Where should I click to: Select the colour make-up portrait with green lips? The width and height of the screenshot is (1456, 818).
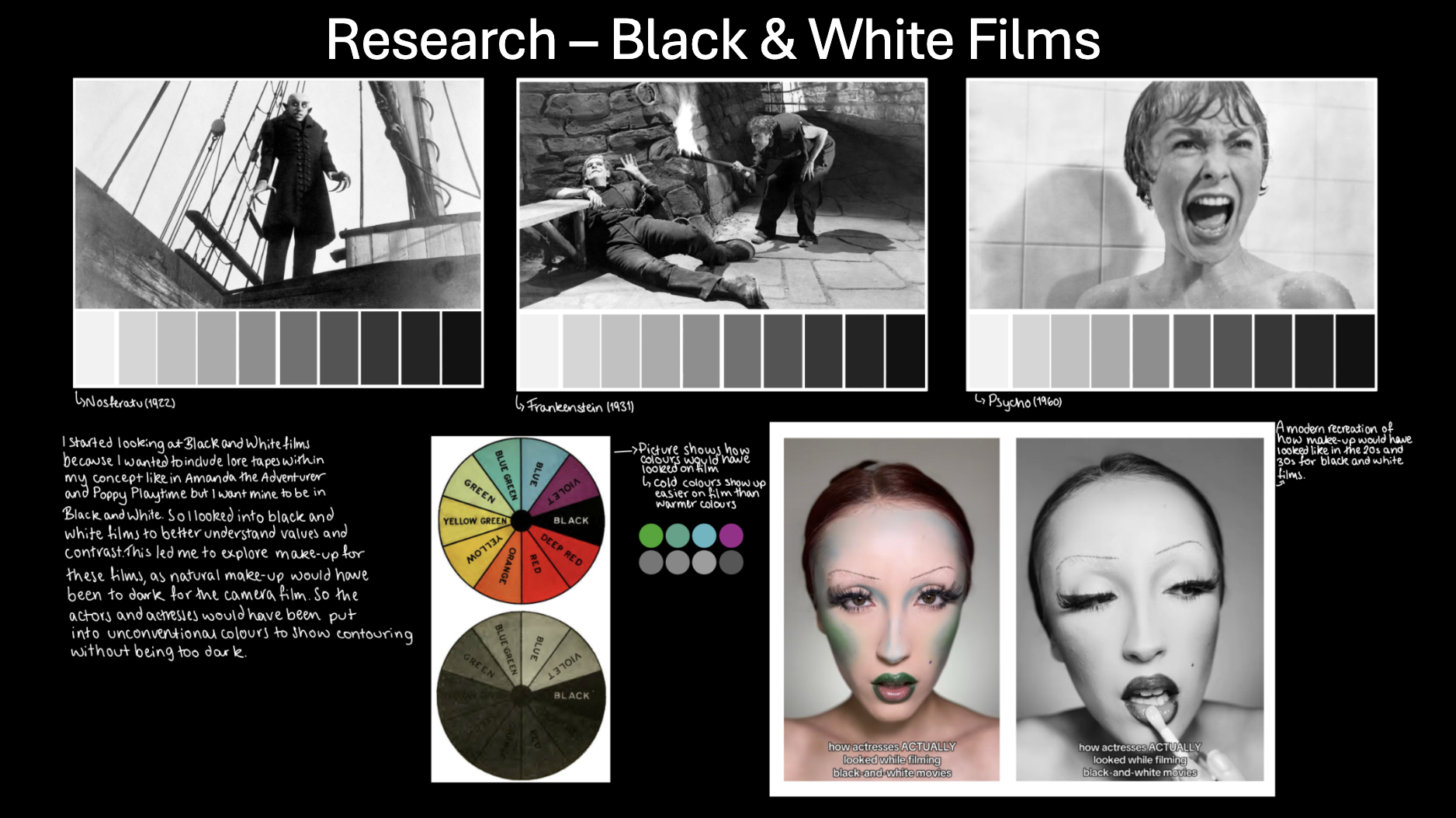[x=892, y=609]
